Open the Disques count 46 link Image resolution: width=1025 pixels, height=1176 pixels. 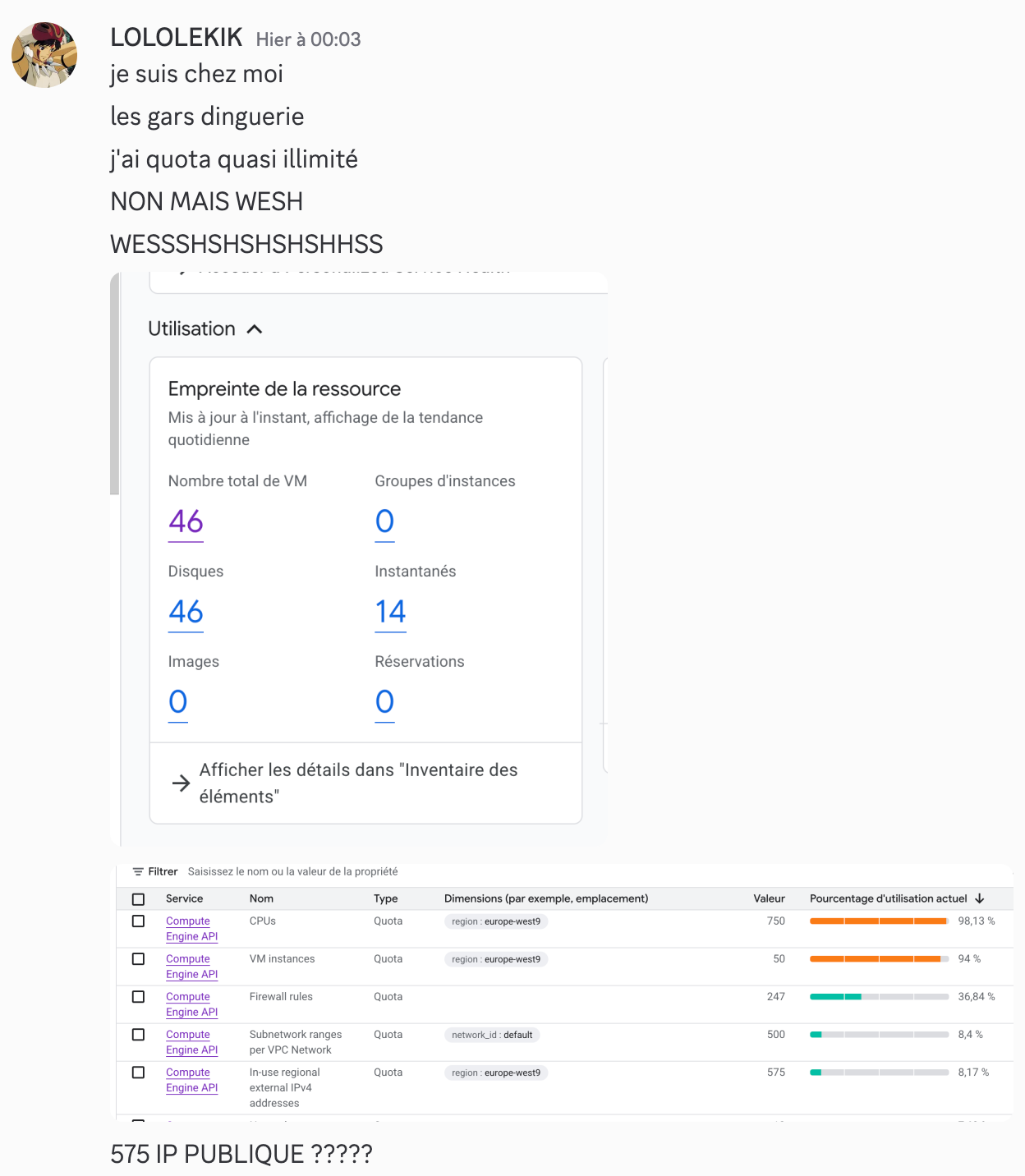186,612
